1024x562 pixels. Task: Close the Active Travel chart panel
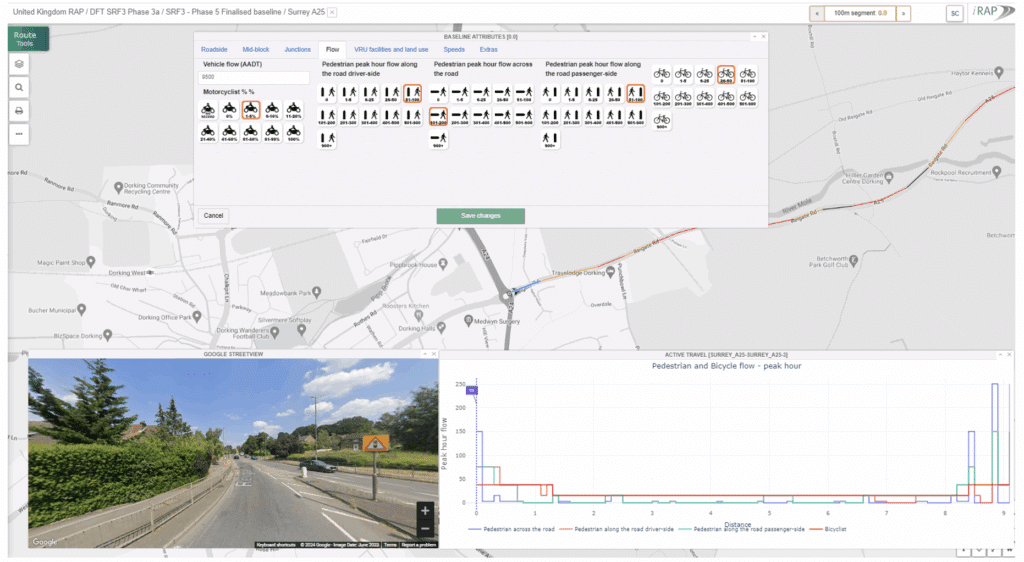[1009, 354]
